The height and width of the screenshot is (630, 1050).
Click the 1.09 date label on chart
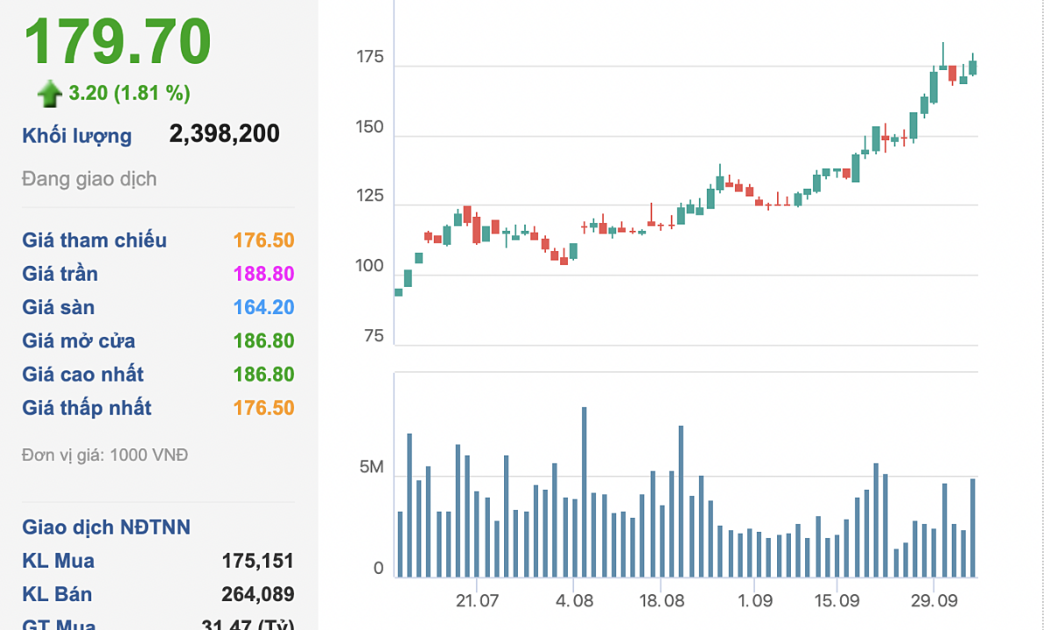[x=755, y=601]
